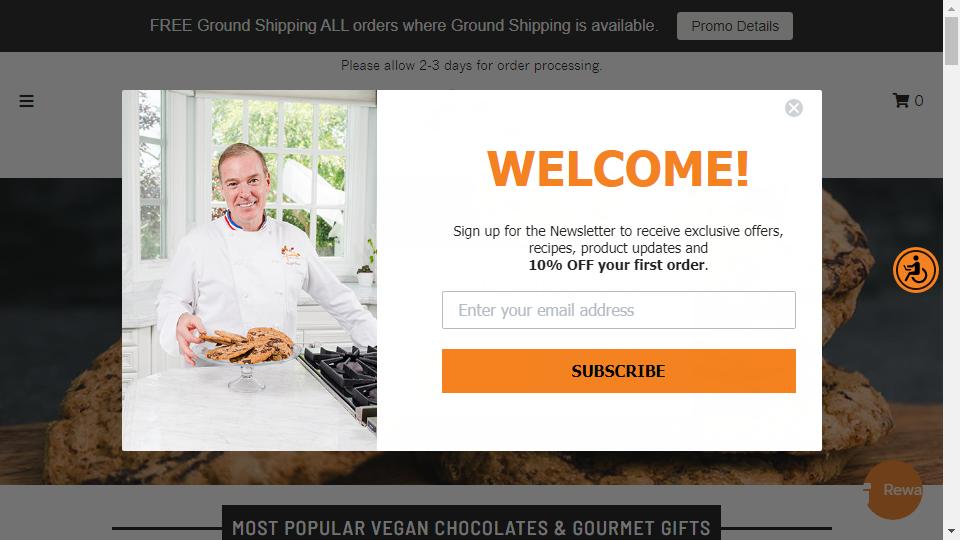Click the empty scrollbar track below thumb
The width and height of the screenshot is (960, 540).
click(x=951, y=294)
